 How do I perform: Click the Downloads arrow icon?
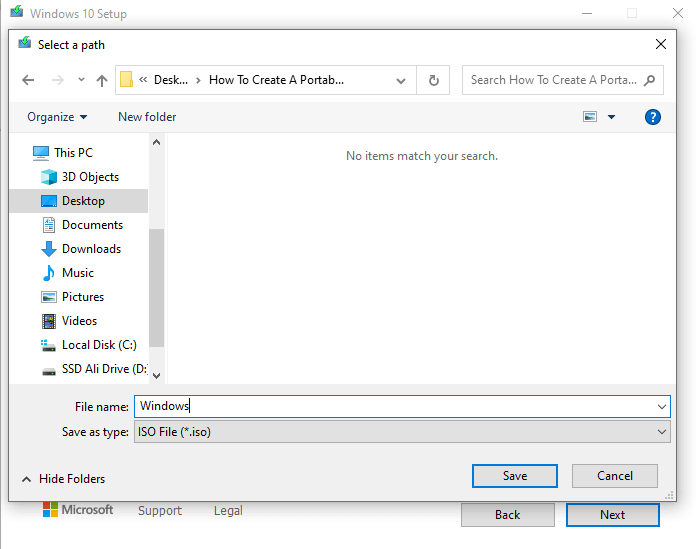pos(49,249)
